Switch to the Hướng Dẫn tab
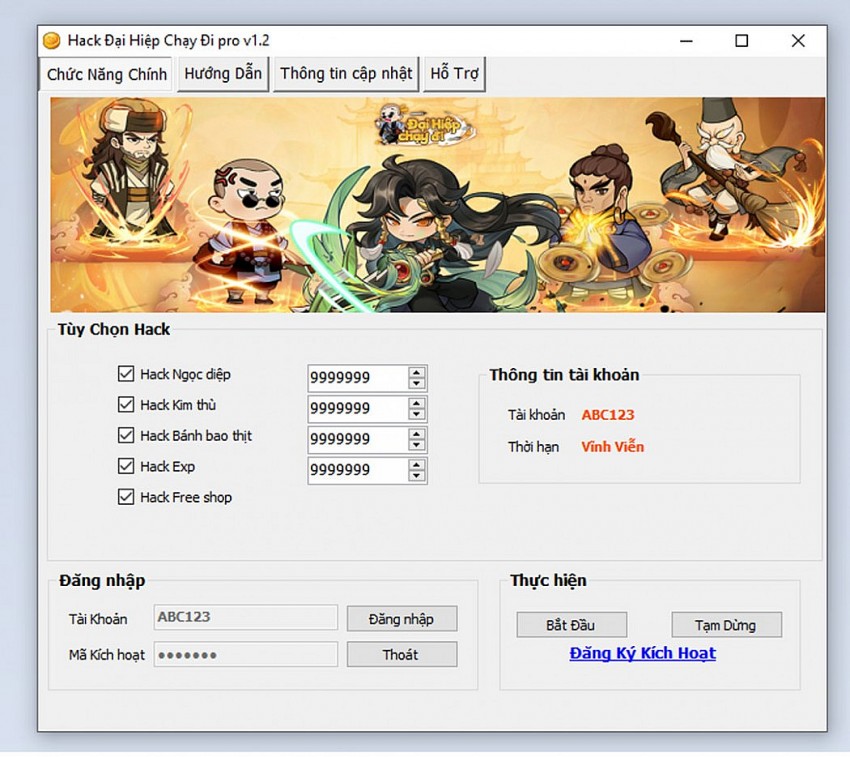The image size is (850, 757). click(x=222, y=73)
